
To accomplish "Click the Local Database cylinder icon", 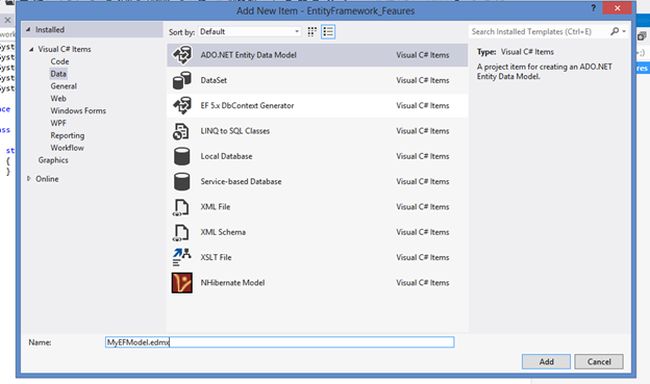I will click(x=182, y=156).
